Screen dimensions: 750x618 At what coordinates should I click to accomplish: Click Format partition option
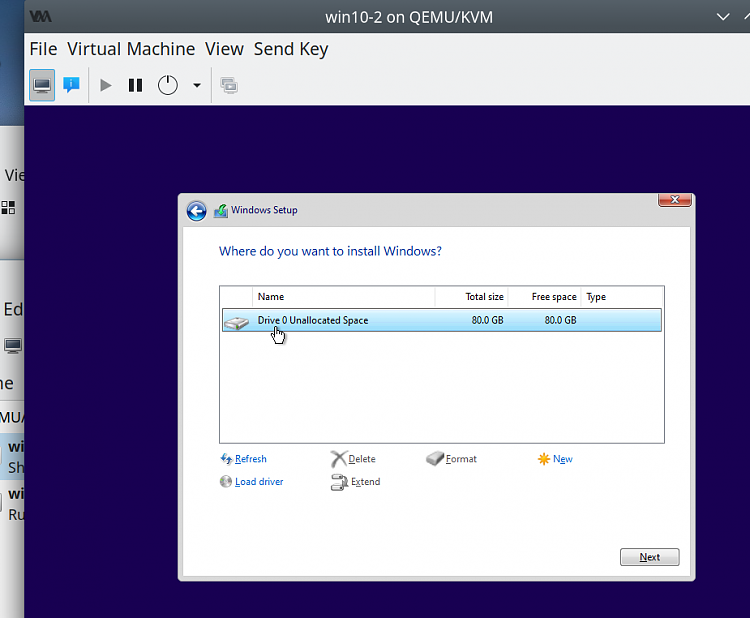pos(461,459)
